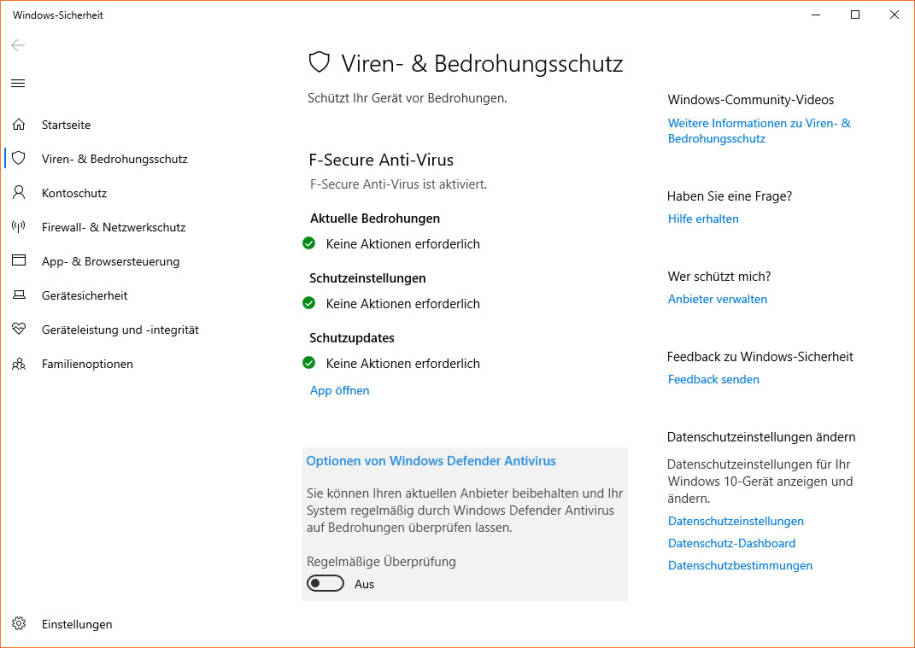The height and width of the screenshot is (648, 915).
Task: Expand the navigation pane with the hamburger button
Action: pos(17,83)
